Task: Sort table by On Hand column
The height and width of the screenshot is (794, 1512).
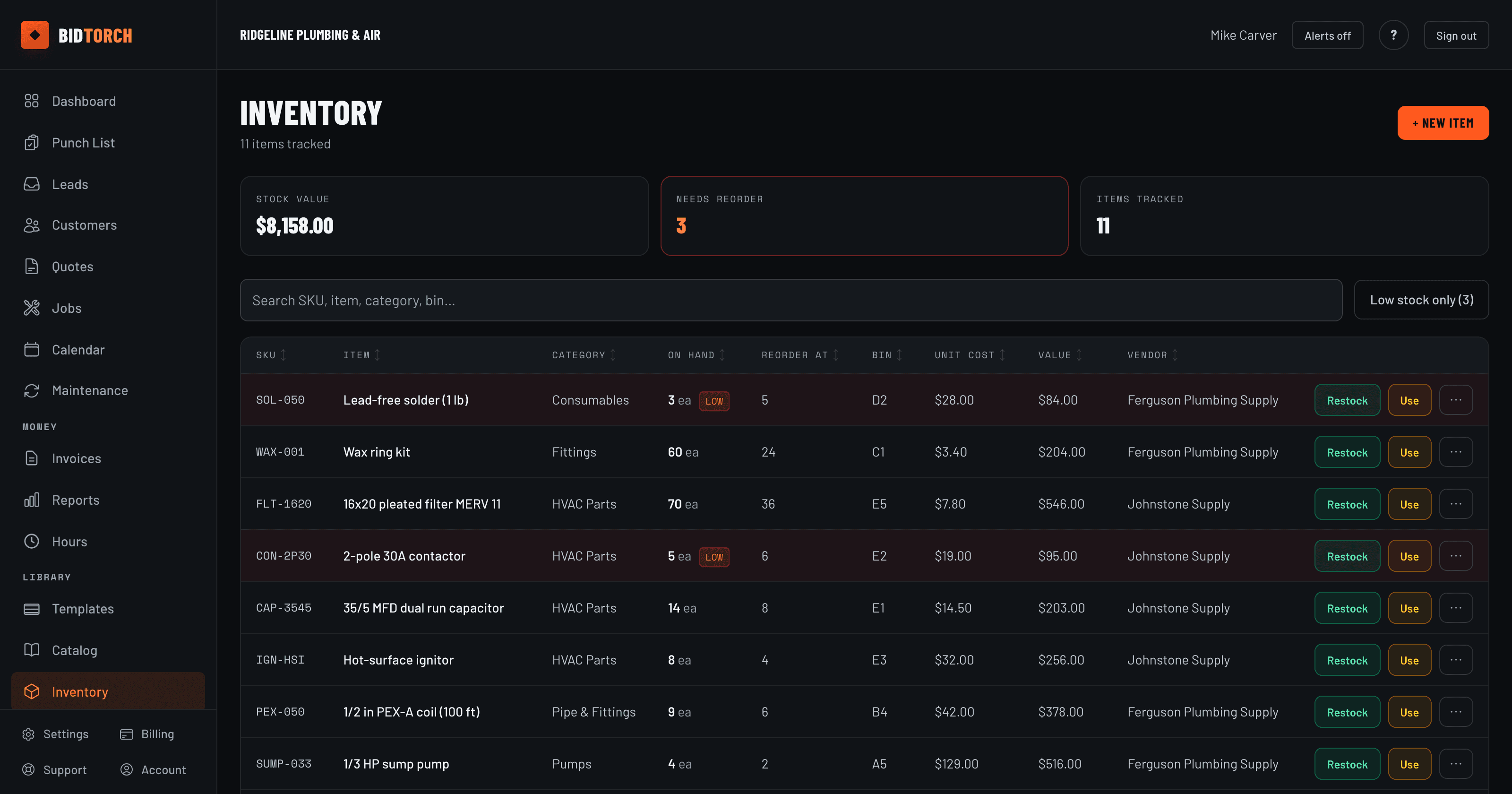Action: click(697, 355)
